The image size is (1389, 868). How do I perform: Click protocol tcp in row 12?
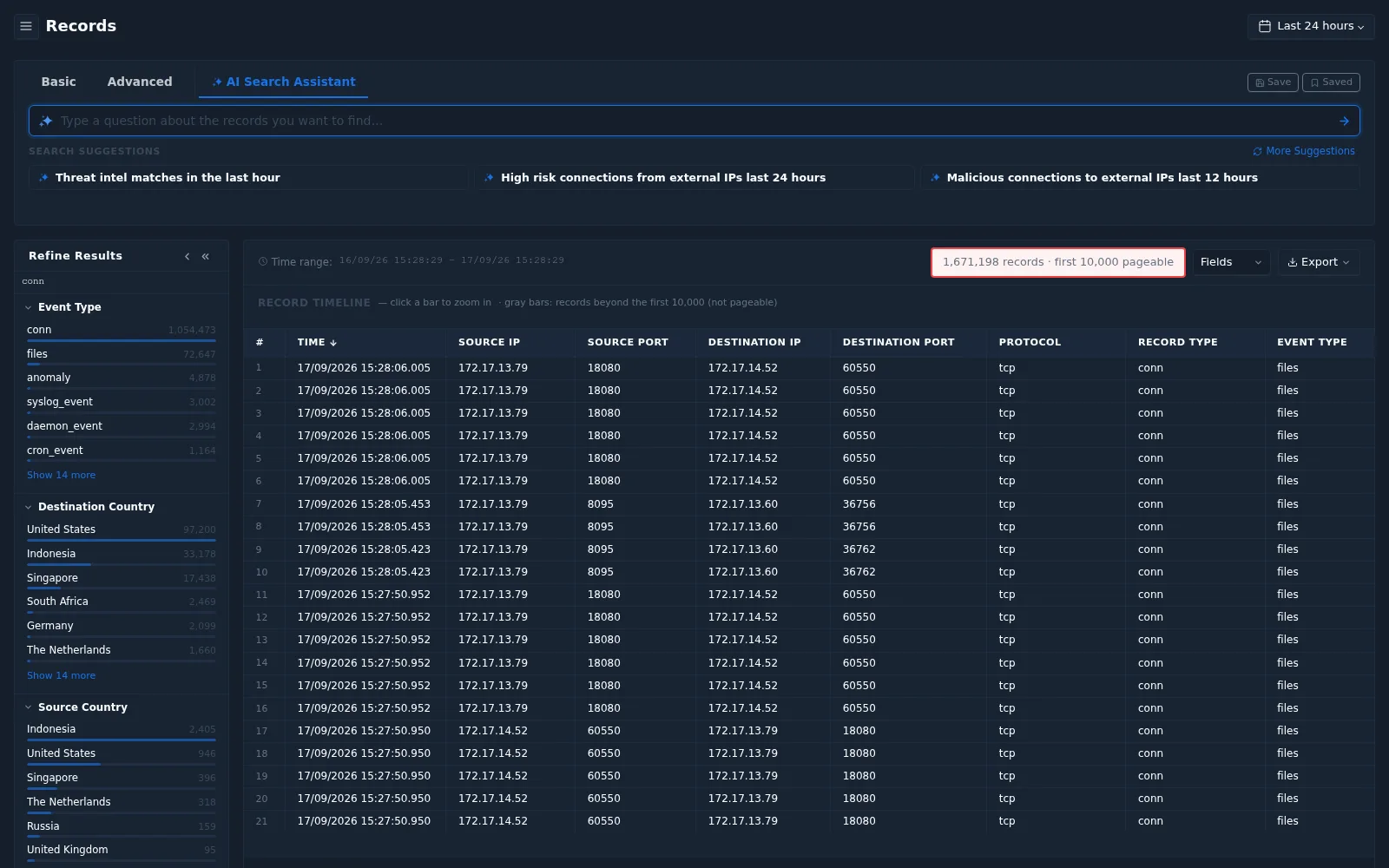[1007, 617]
